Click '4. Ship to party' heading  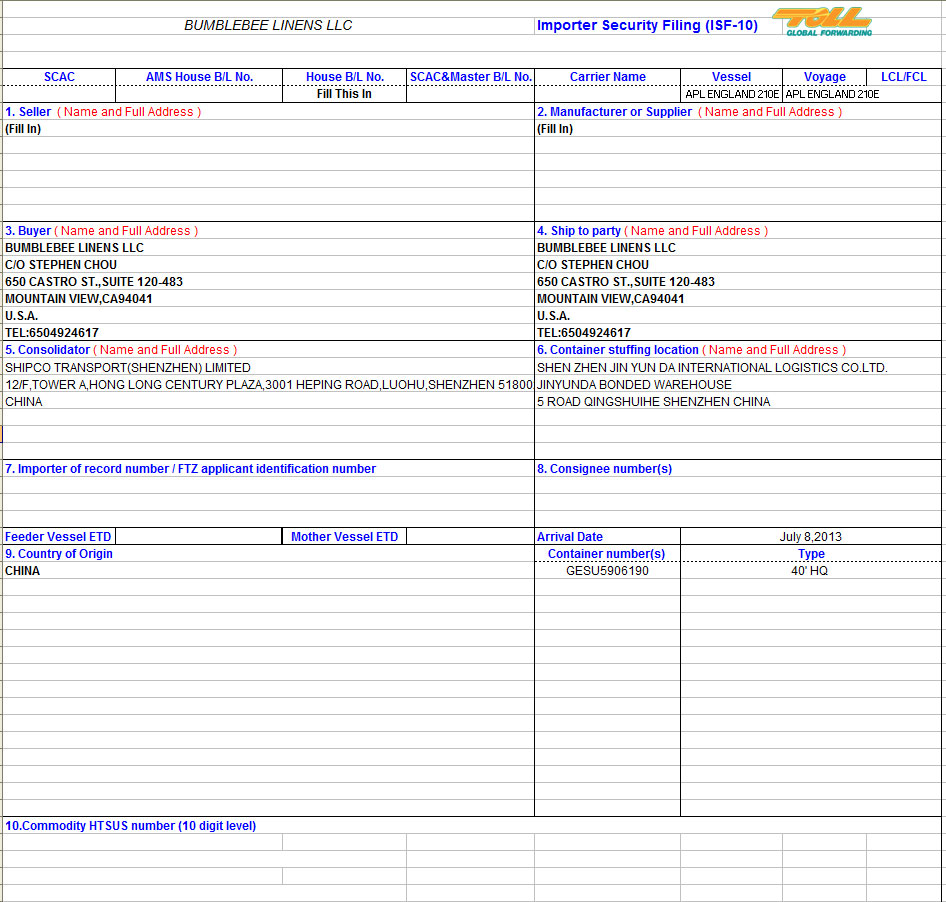[x=652, y=230]
